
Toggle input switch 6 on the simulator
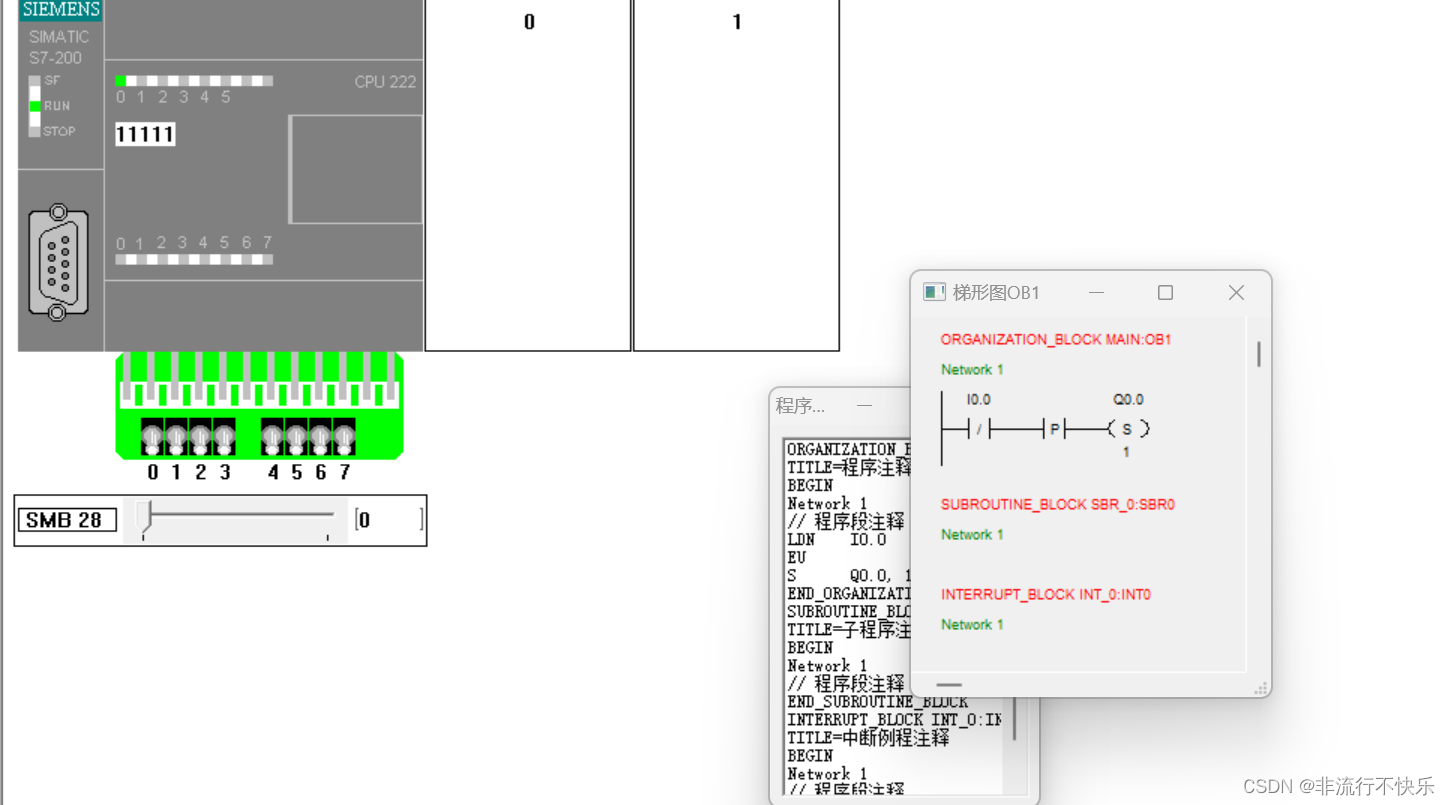click(x=320, y=437)
